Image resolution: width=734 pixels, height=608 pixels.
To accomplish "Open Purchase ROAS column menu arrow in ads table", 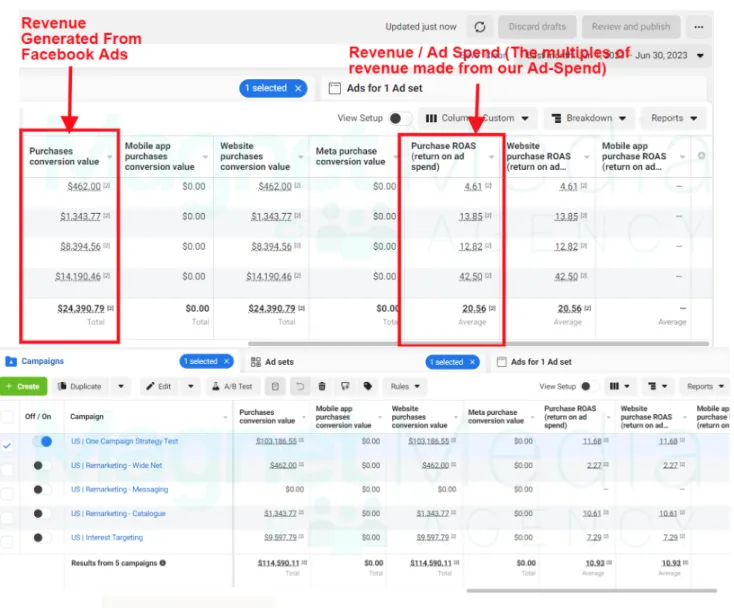I will [x=491, y=157].
